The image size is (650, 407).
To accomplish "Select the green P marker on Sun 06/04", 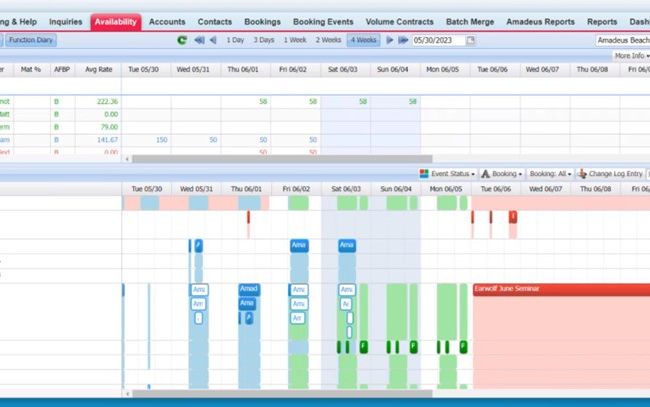I will (x=413, y=347).
